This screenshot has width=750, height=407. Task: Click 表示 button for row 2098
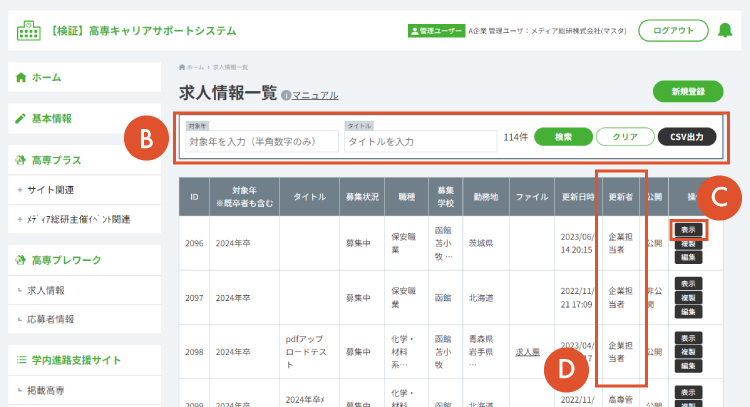pyautogui.click(x=688, y=338)
